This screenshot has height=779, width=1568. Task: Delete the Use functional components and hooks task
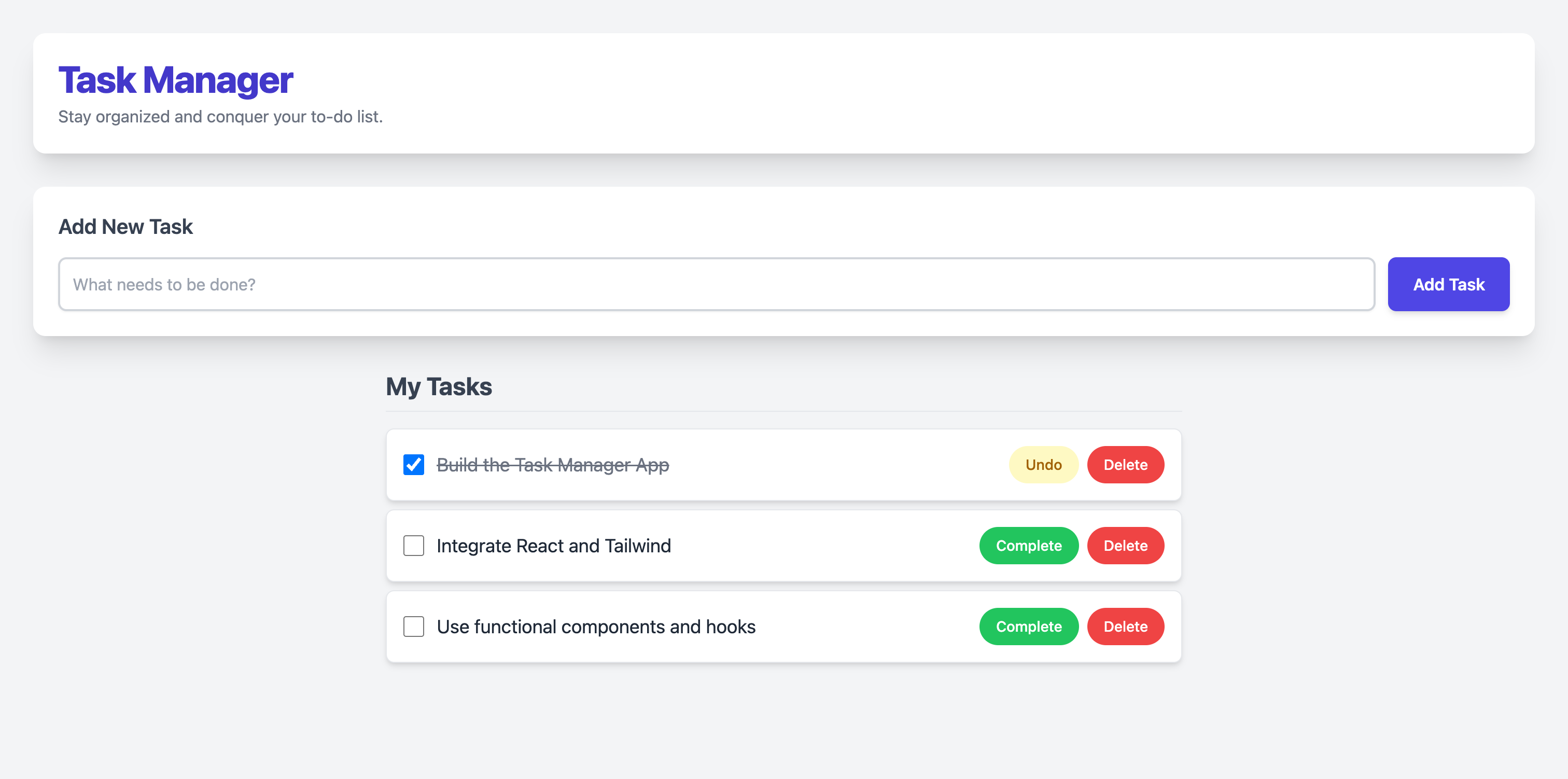coord(1126,626)
